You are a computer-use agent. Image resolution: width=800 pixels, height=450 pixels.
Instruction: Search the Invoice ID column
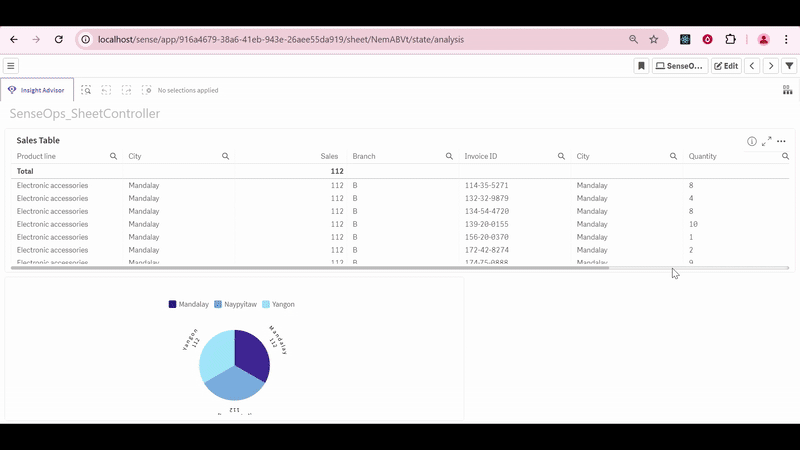(x=561, y=156)
